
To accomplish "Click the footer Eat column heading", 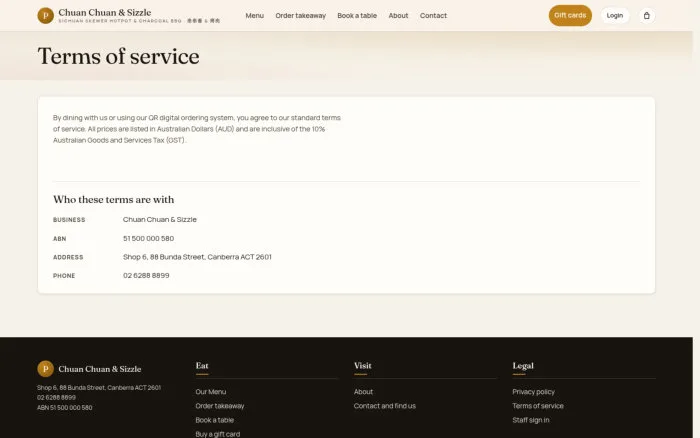I will [202, 366].
